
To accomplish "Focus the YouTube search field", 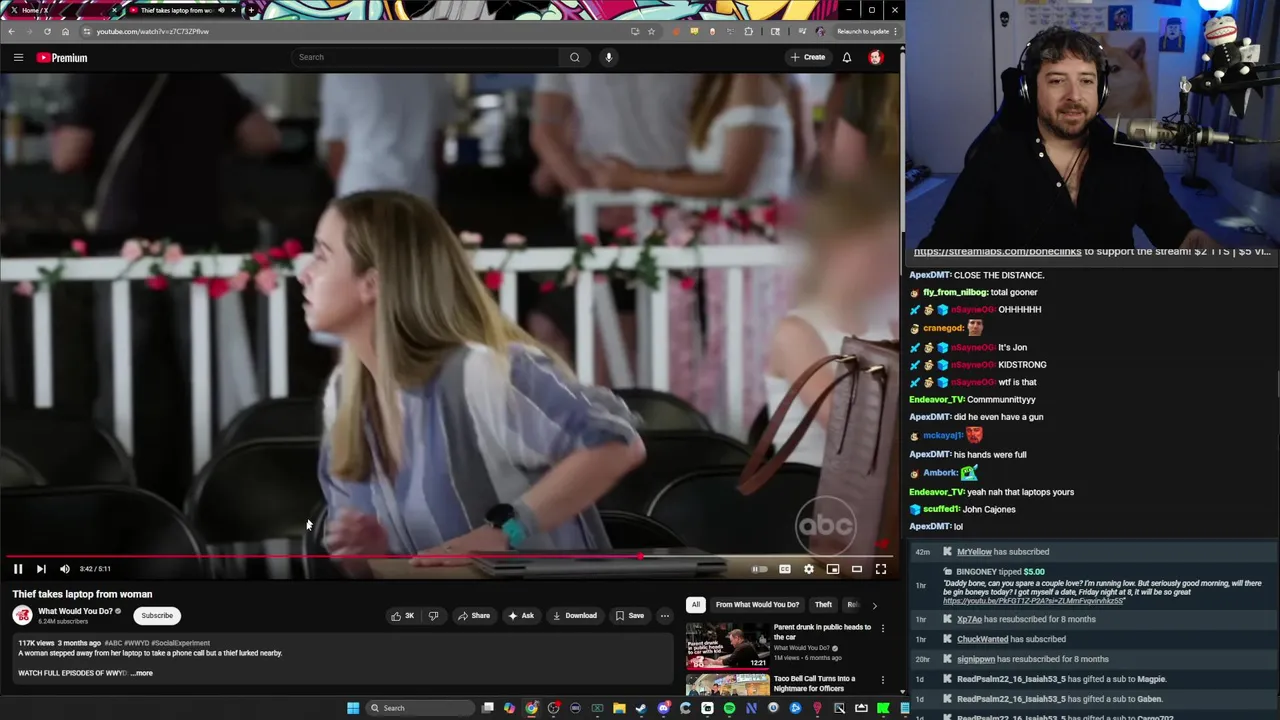I will point(425,57).
